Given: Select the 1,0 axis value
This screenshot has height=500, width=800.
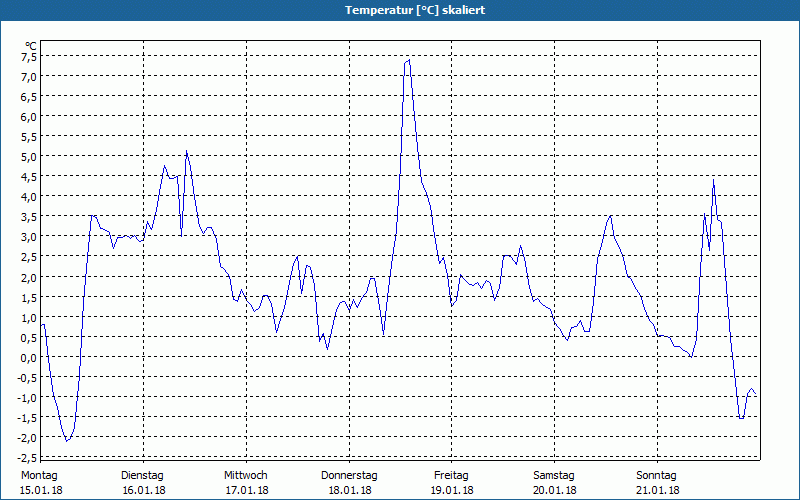Looking at the screenshot, I should click(29, 317).
